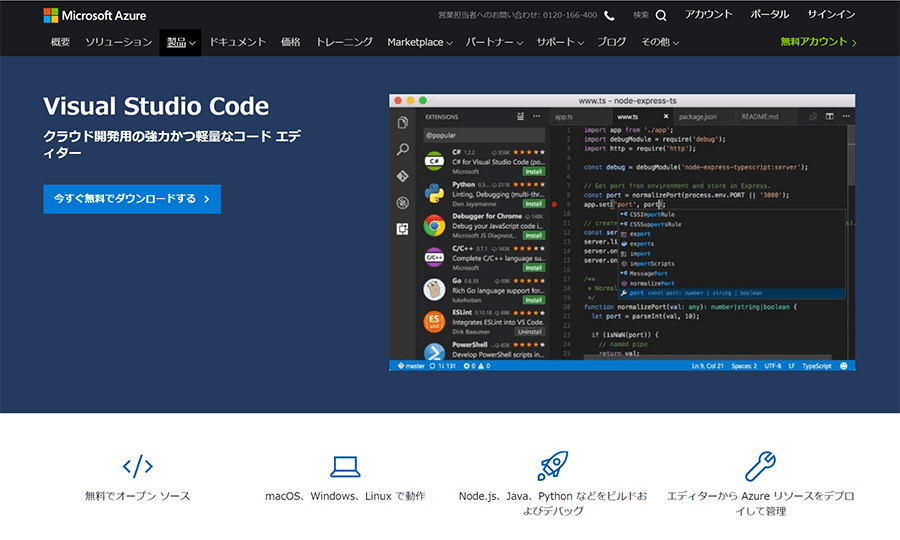
Task: Install the C/C++ extension
Action: (534, 267)
